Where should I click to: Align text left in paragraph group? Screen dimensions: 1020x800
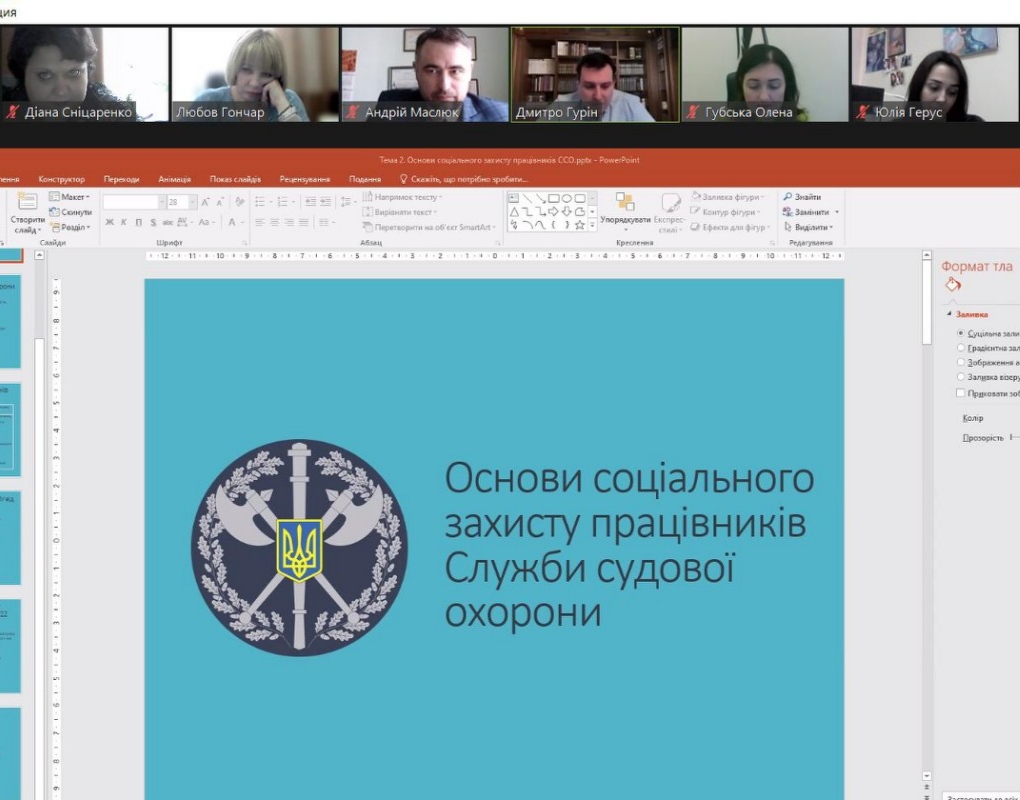pyautogui.click(x=260, y=222)
